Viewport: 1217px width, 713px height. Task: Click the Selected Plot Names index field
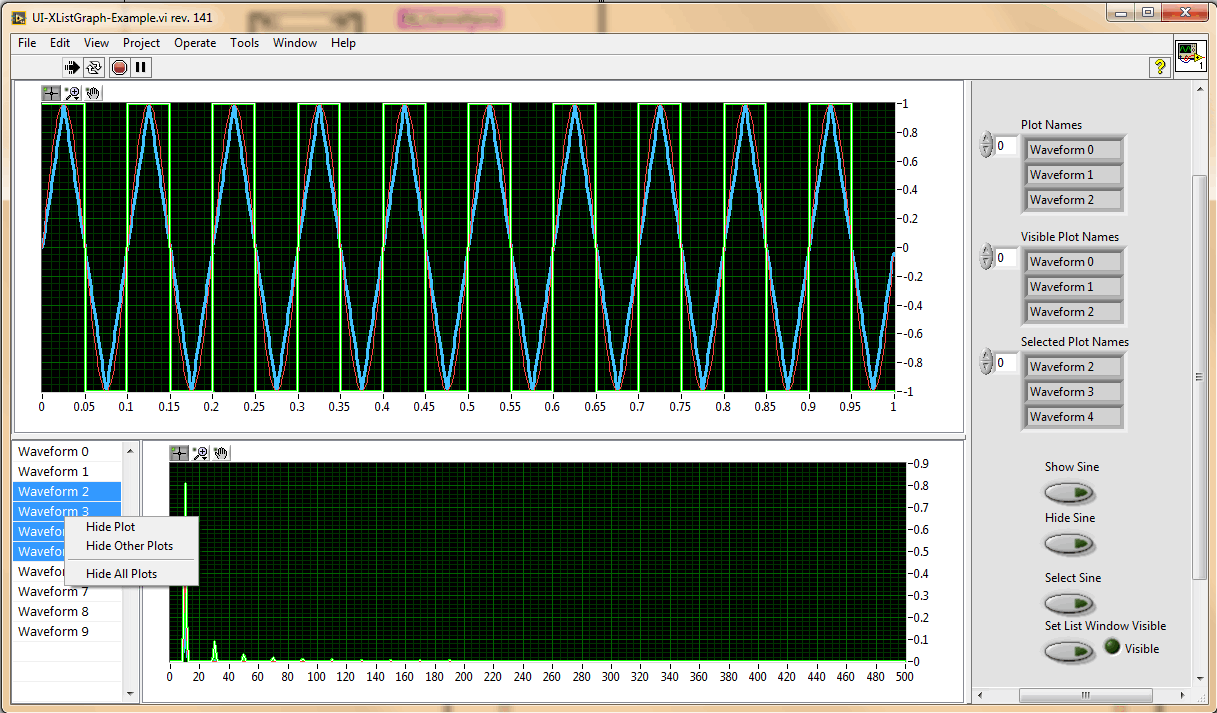coord(1006,362)
